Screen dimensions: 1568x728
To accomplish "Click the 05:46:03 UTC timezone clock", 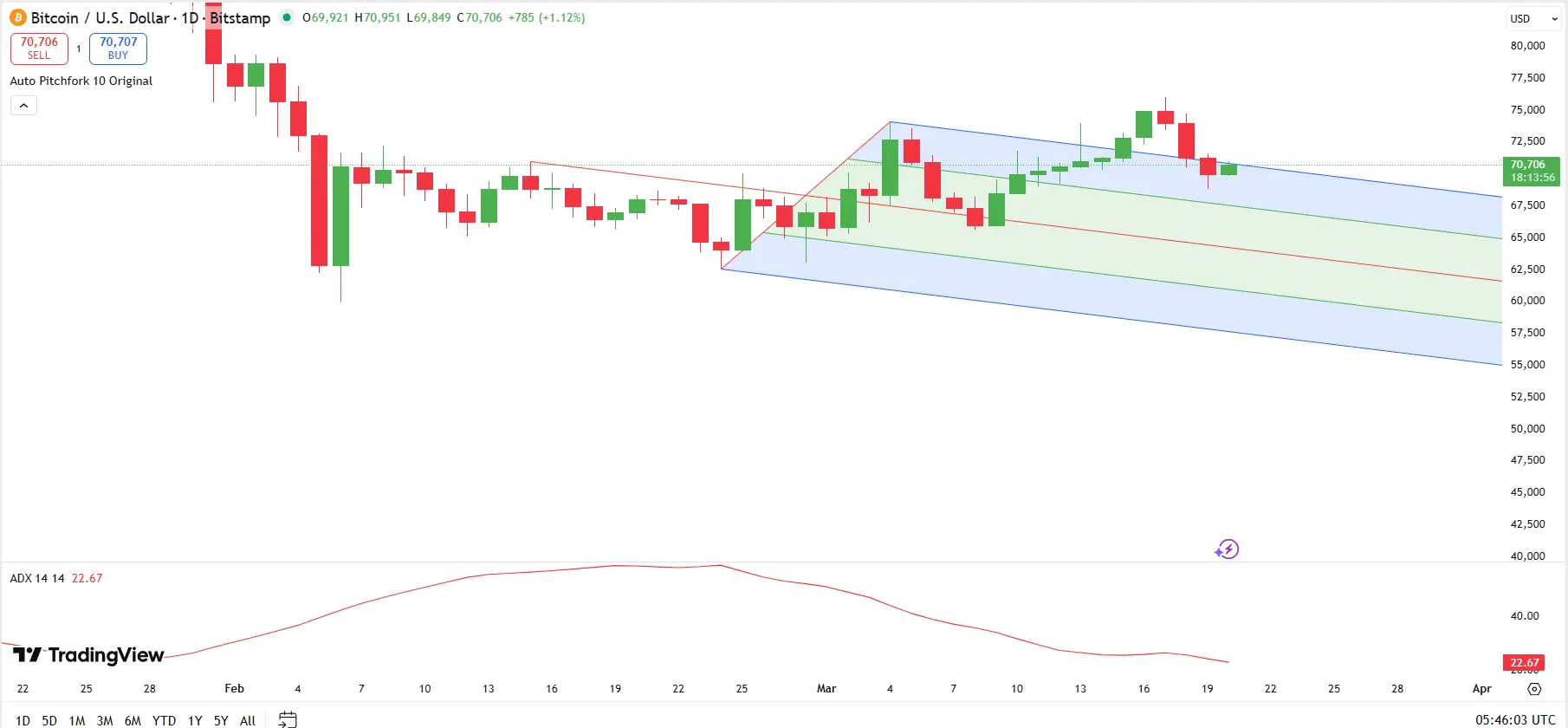I will pyautogui.click(x=1515, y=719).
